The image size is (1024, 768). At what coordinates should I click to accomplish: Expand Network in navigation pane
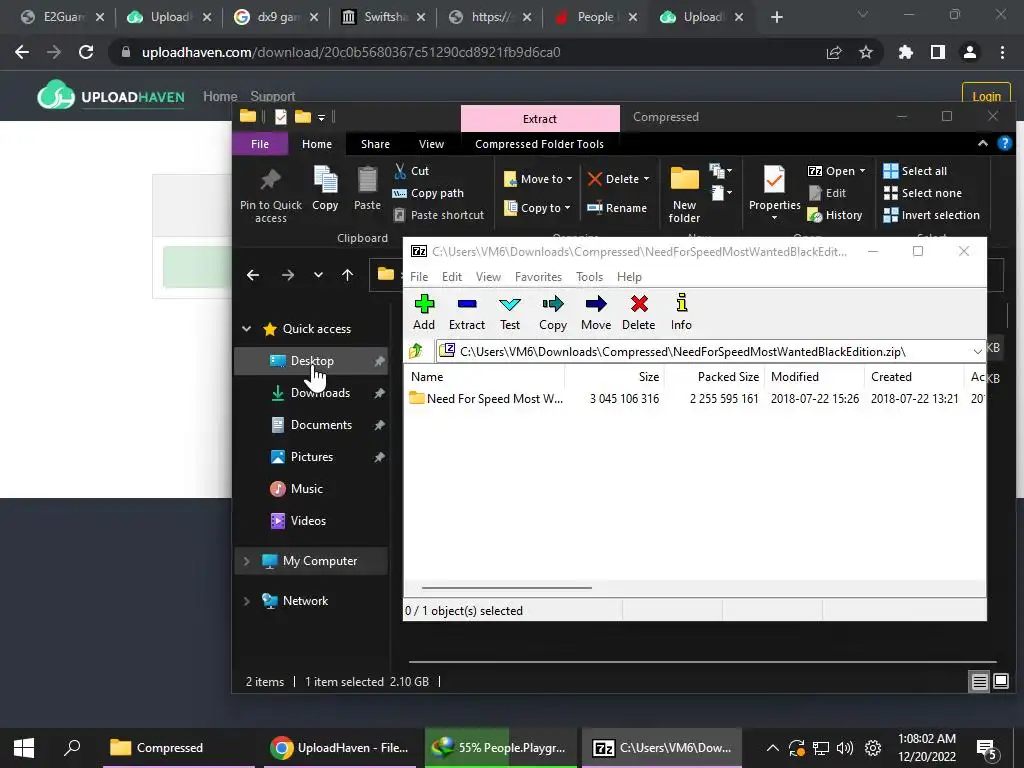click(x=247, y=601)
